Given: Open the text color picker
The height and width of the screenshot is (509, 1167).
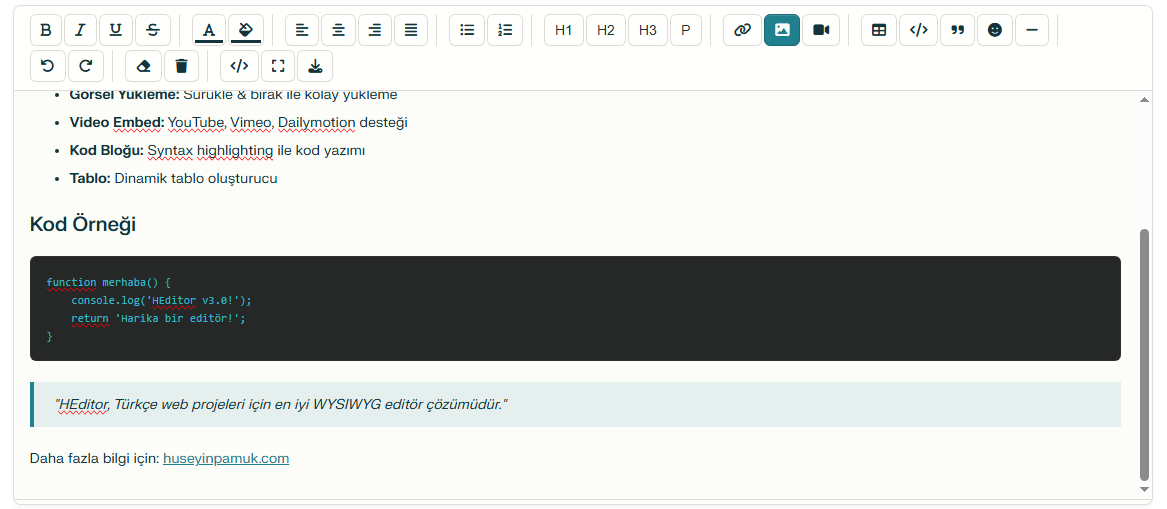Looking at the screenshot, I should 209,30.
